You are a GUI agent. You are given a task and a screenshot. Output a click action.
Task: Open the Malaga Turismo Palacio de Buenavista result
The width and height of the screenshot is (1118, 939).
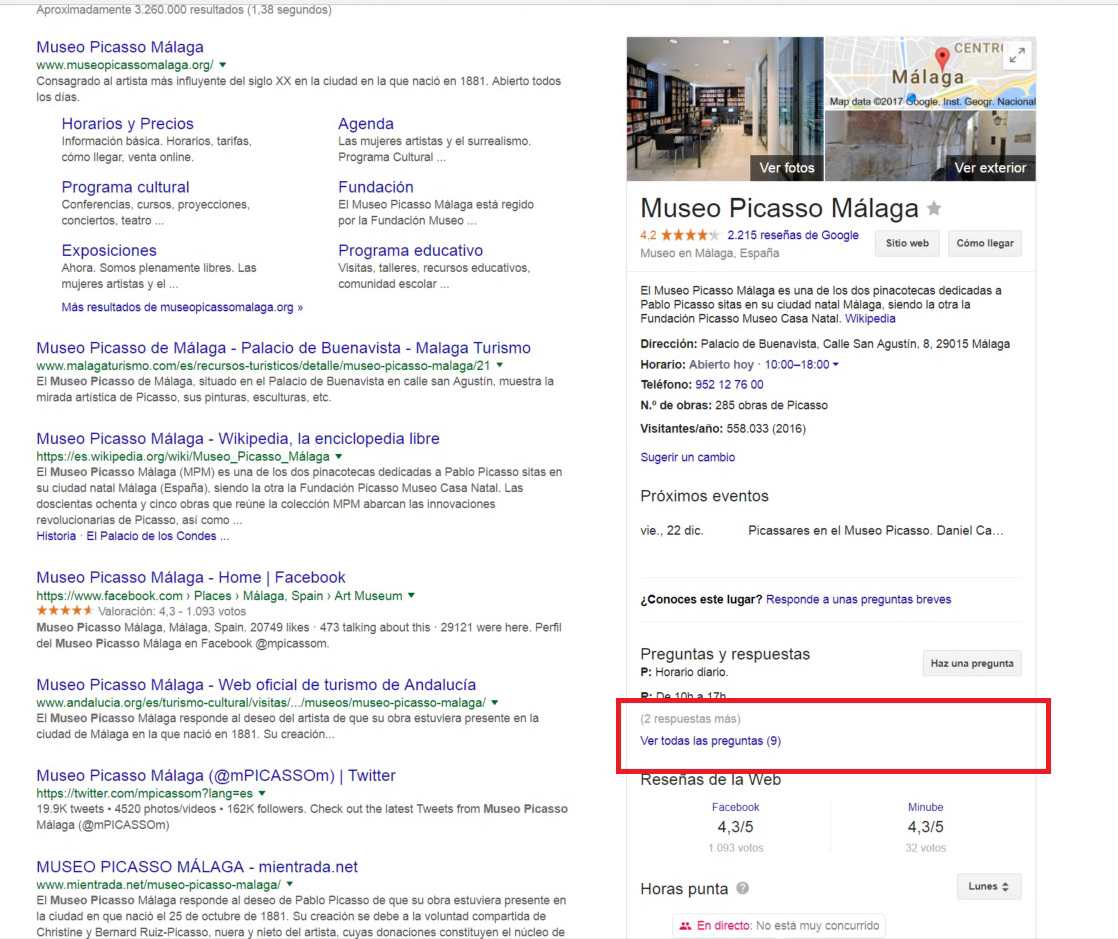click(x=284, y=348)
